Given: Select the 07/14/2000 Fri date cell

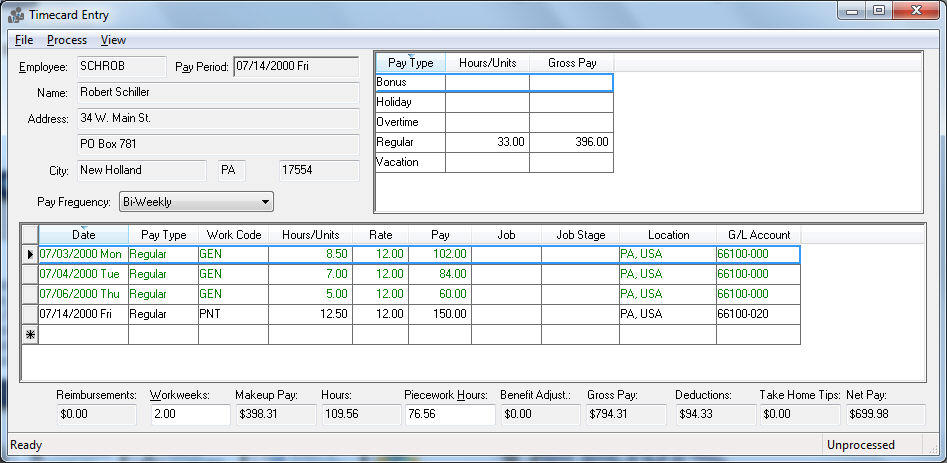Looking at the screenshot, I should coord(83,314).
